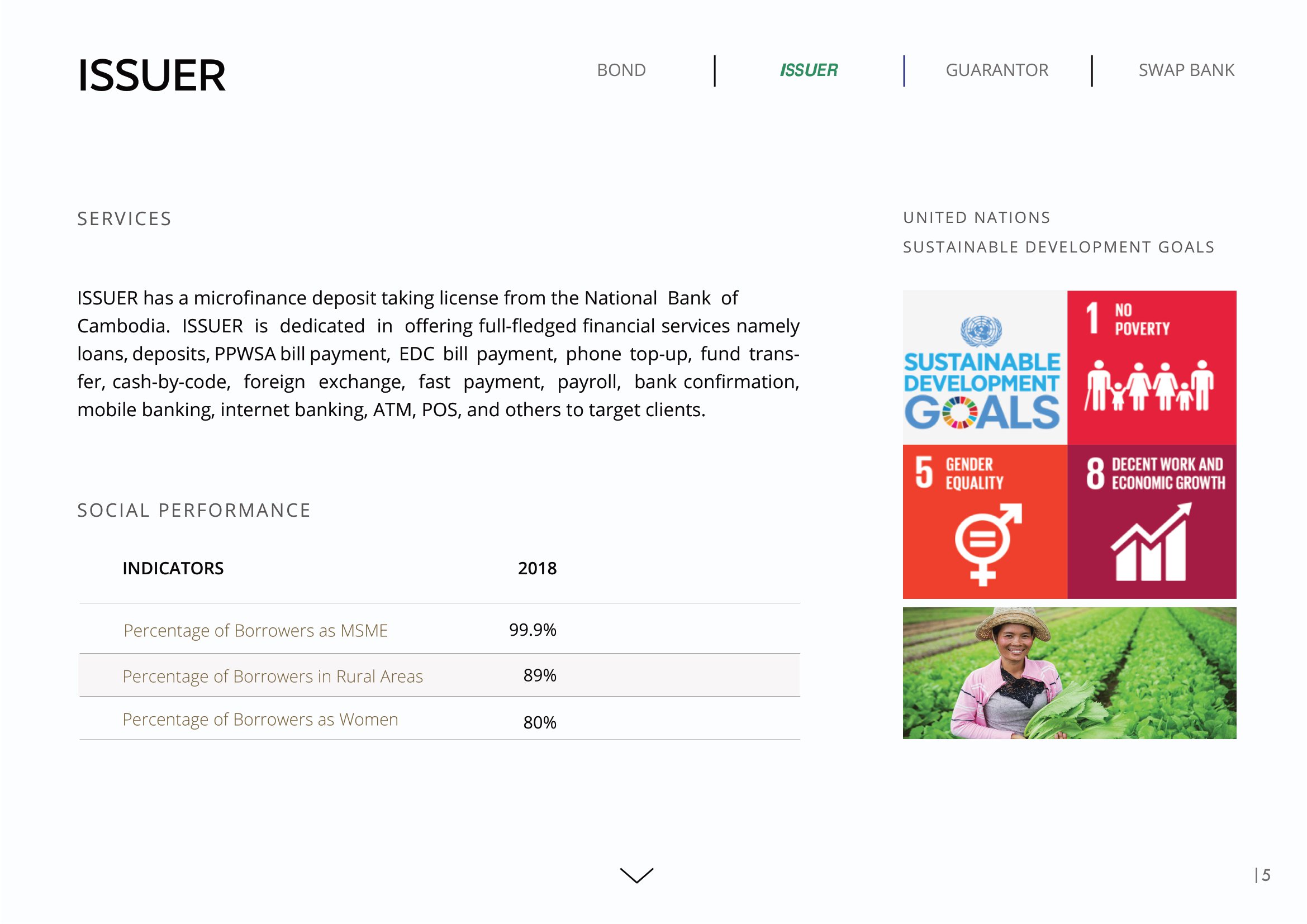Click the SOCIAL PERFORMANCE section heading
Viewport: 1307px width, 924px height.
(x=194, y=511)
